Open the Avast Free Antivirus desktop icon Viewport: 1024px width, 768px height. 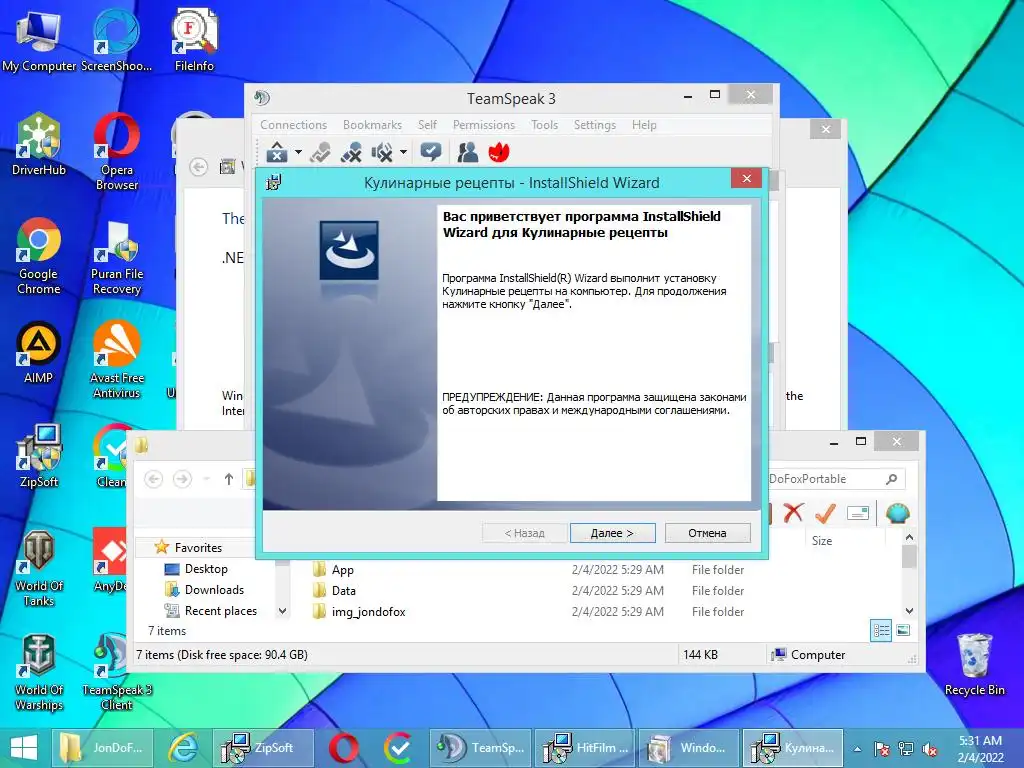[x=117, y=359]
